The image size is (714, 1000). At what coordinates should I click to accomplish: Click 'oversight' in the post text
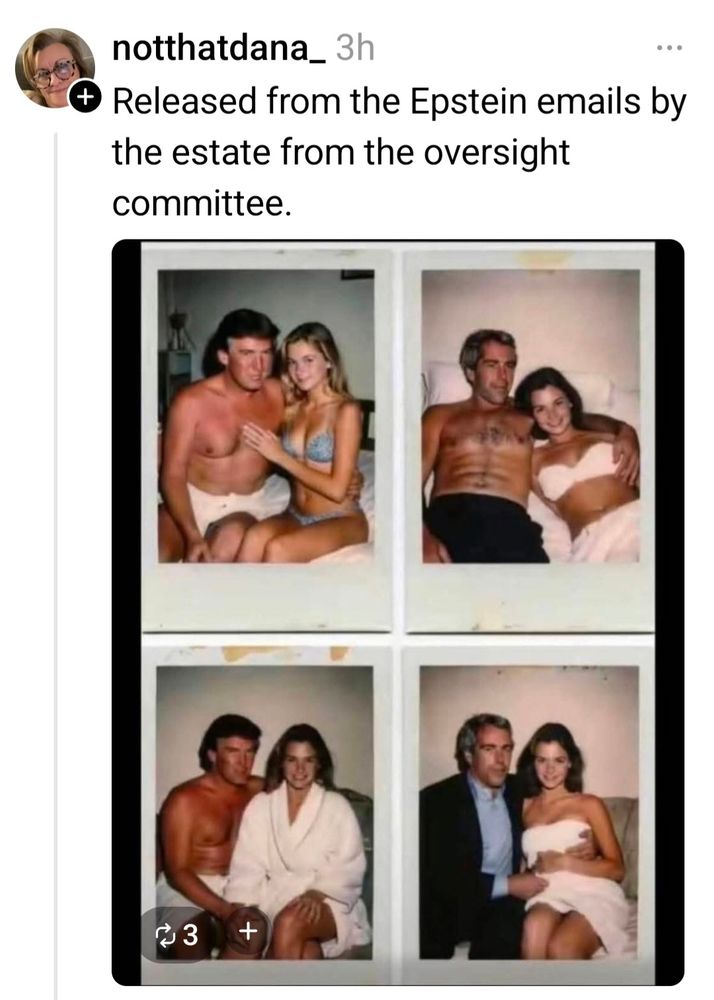tap(496, 153)
